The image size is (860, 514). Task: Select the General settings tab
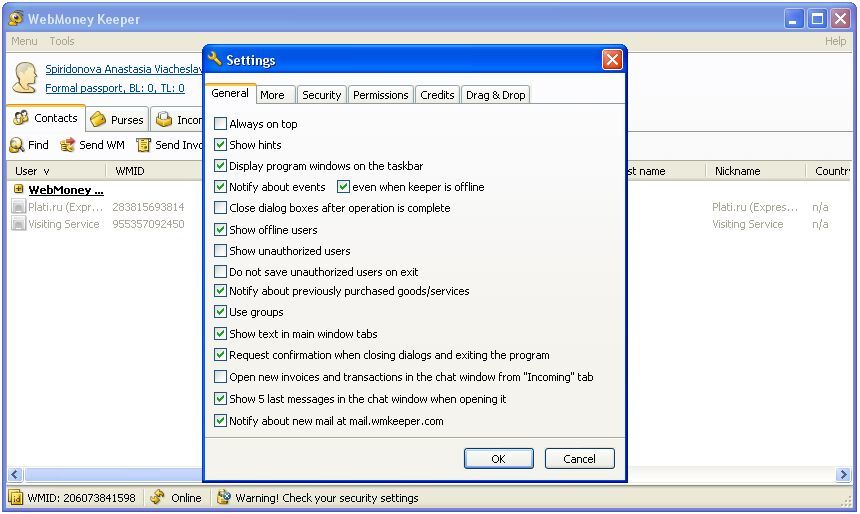(230, 93)
